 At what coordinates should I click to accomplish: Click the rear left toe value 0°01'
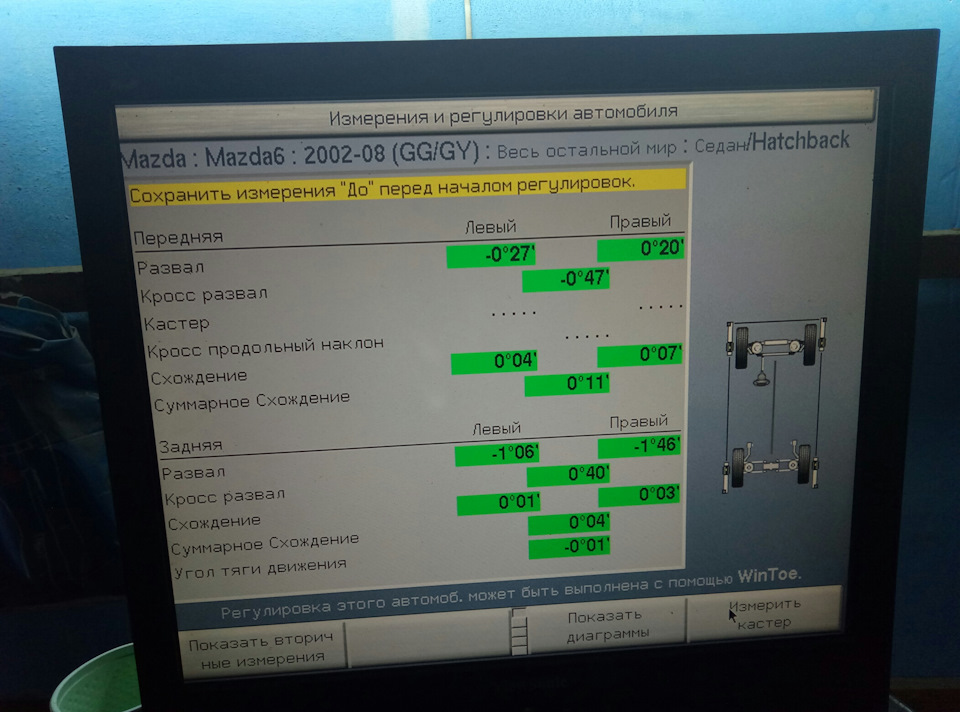click(499, 503)
